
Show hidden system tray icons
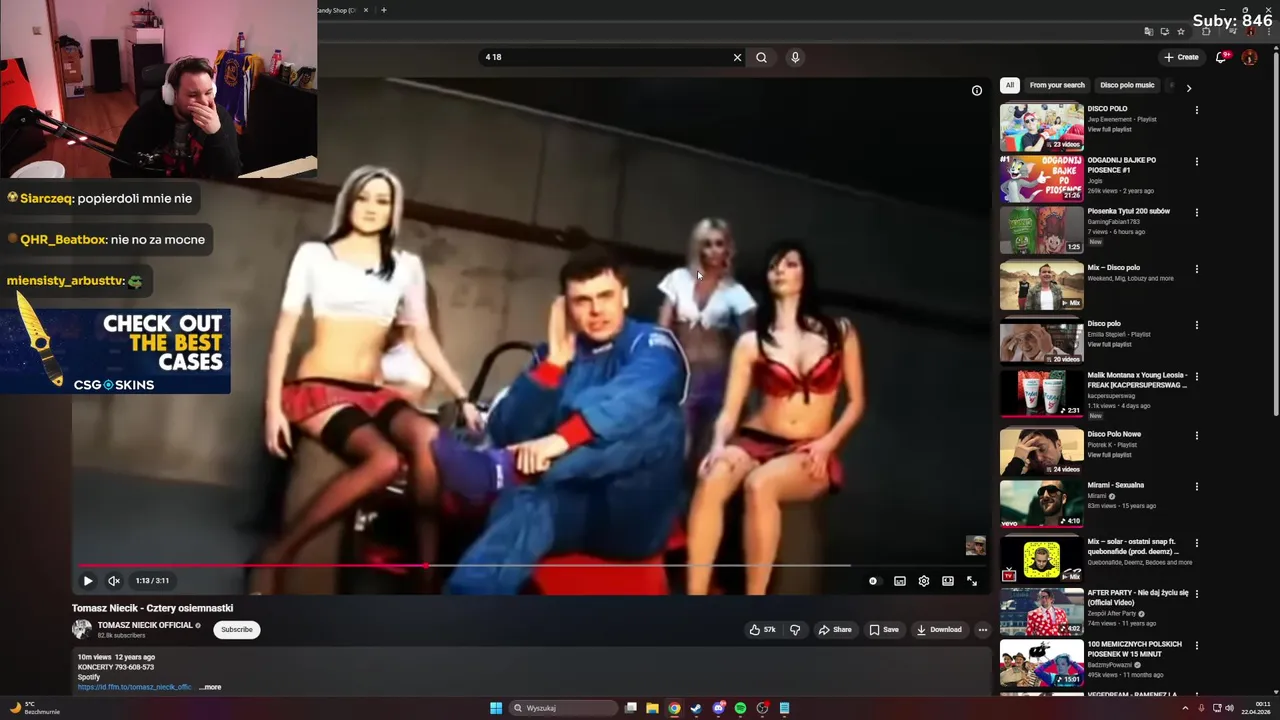(1186, 708)
